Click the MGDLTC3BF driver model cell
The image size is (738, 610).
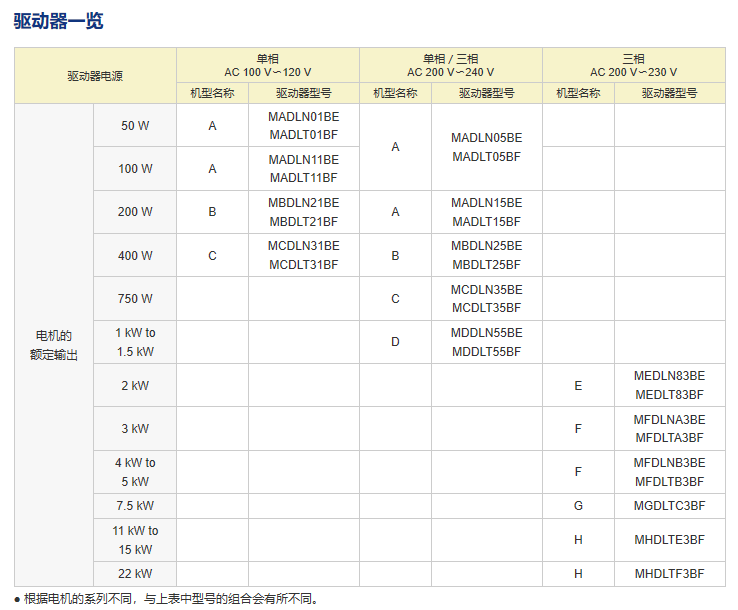click(669, 506)
